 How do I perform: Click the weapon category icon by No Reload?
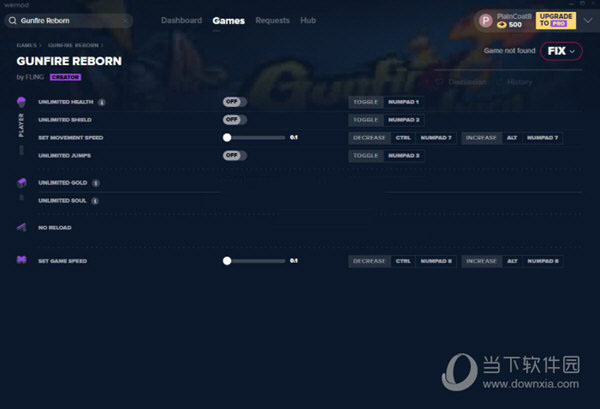[x=21, y=227]
